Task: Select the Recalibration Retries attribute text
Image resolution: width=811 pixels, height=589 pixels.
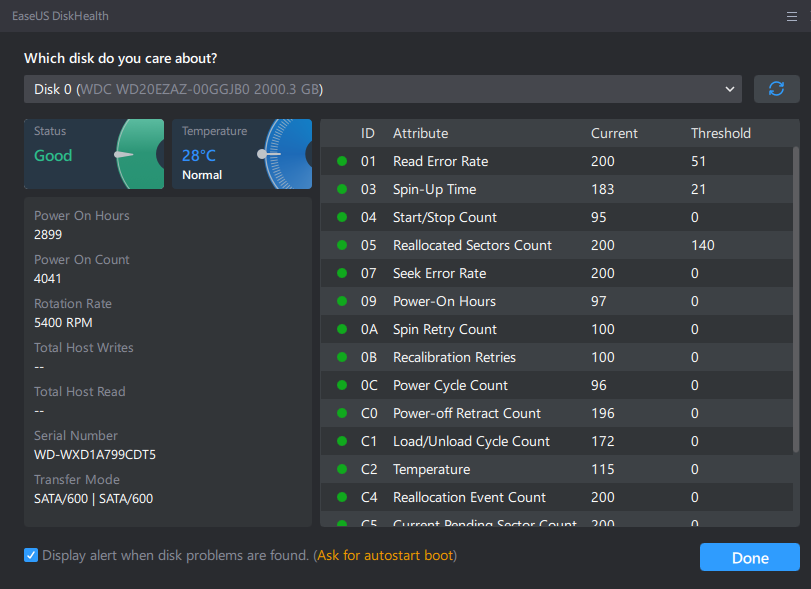Action: (454, 357)
